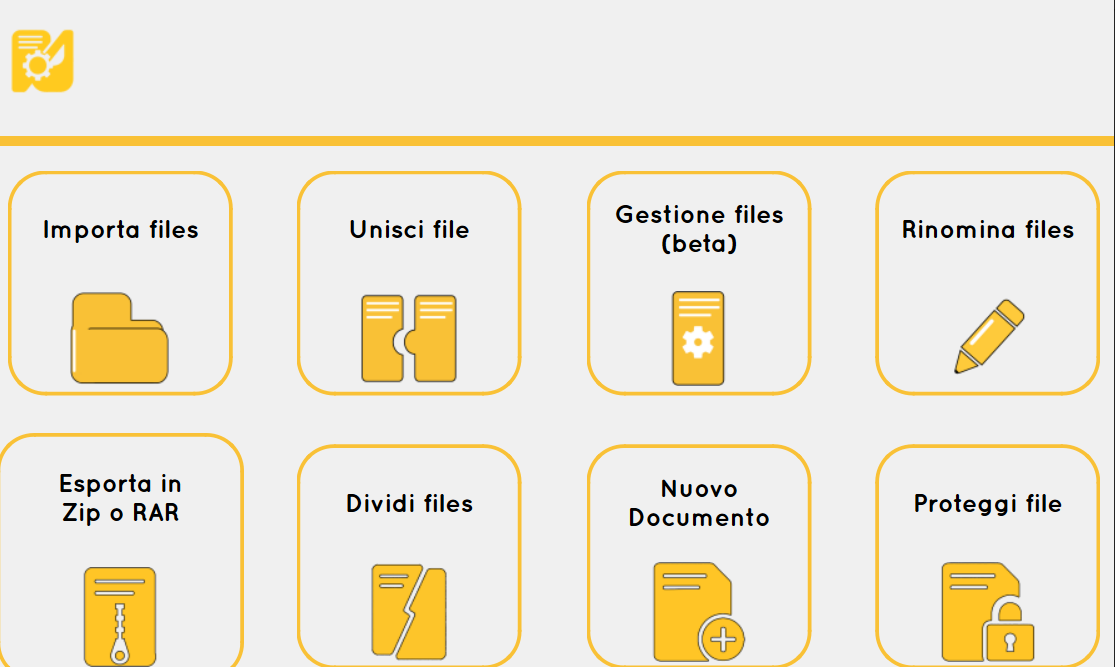Click the padlock document icon for Proteggi file
This screenshot has height=667, width=1115.
click(x=987, y=611)
